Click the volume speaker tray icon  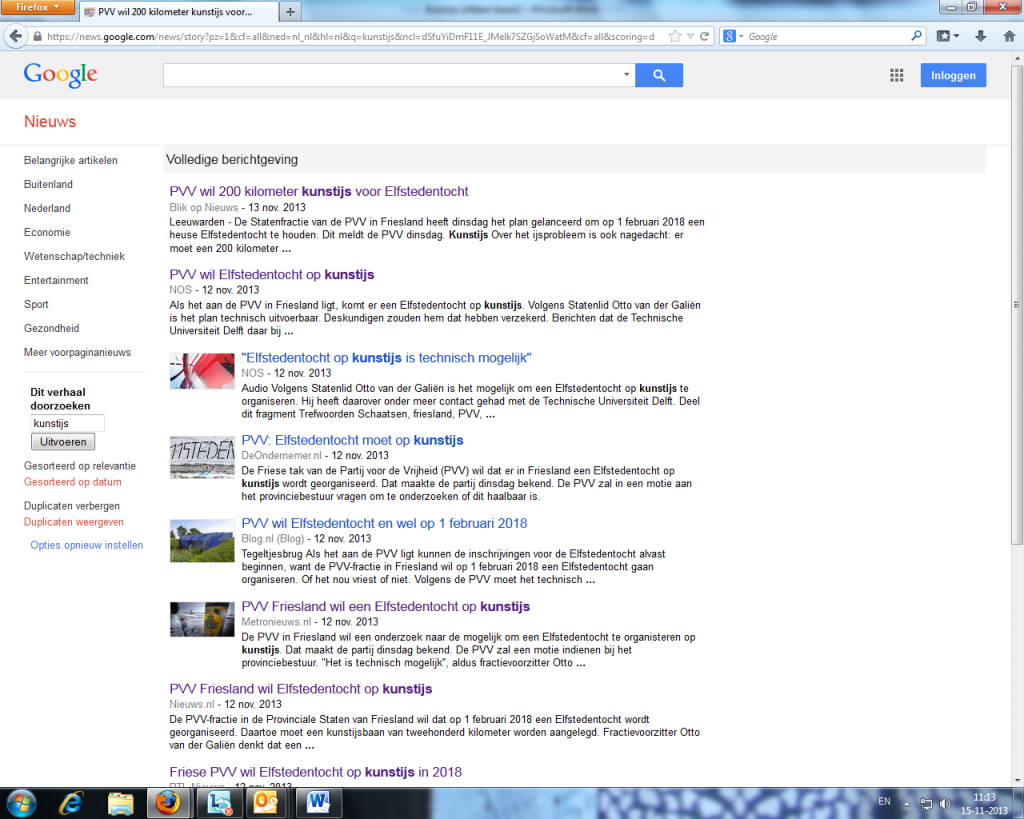click(945, 804)
